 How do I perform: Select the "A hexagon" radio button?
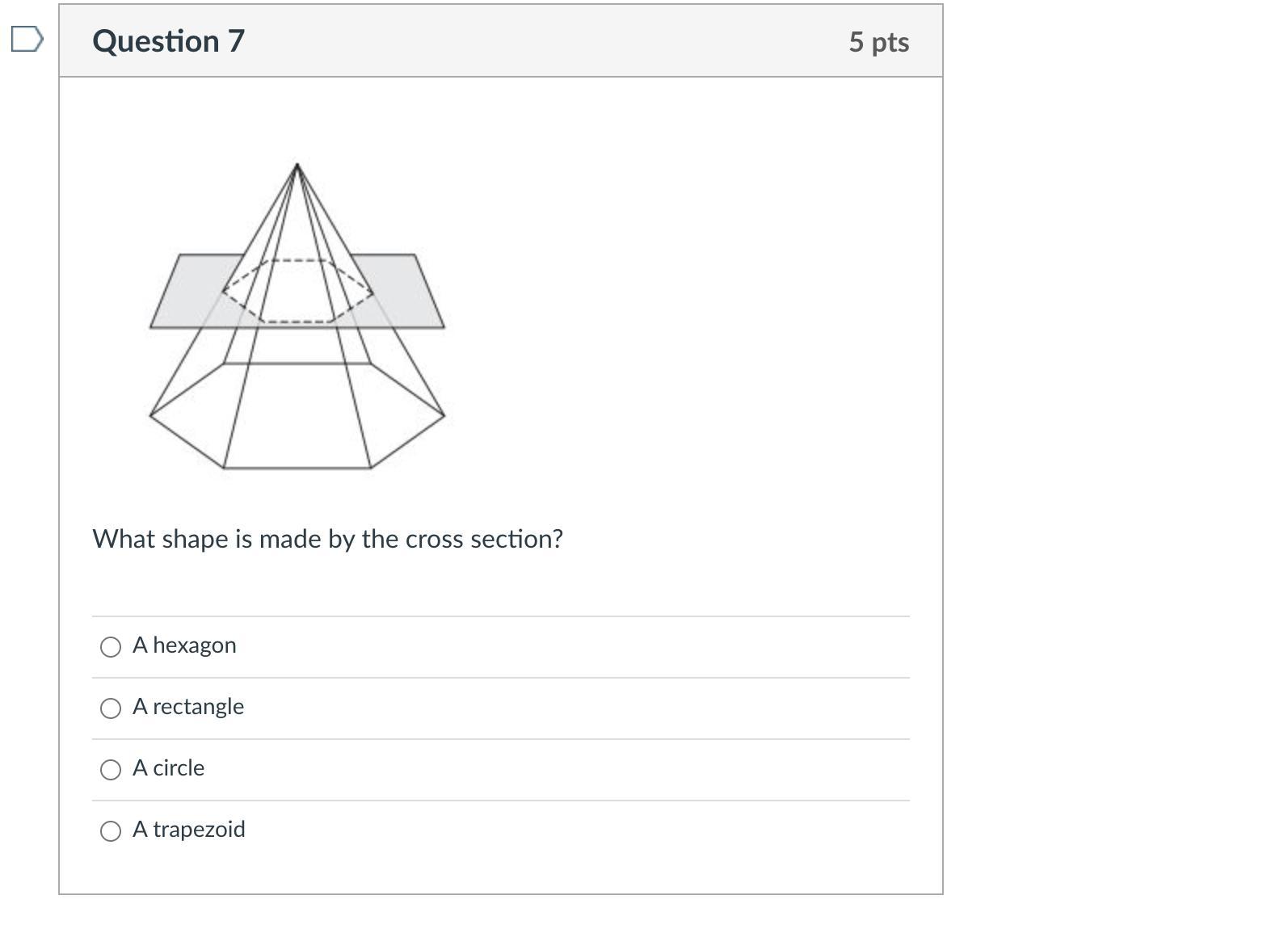[111, 646]
